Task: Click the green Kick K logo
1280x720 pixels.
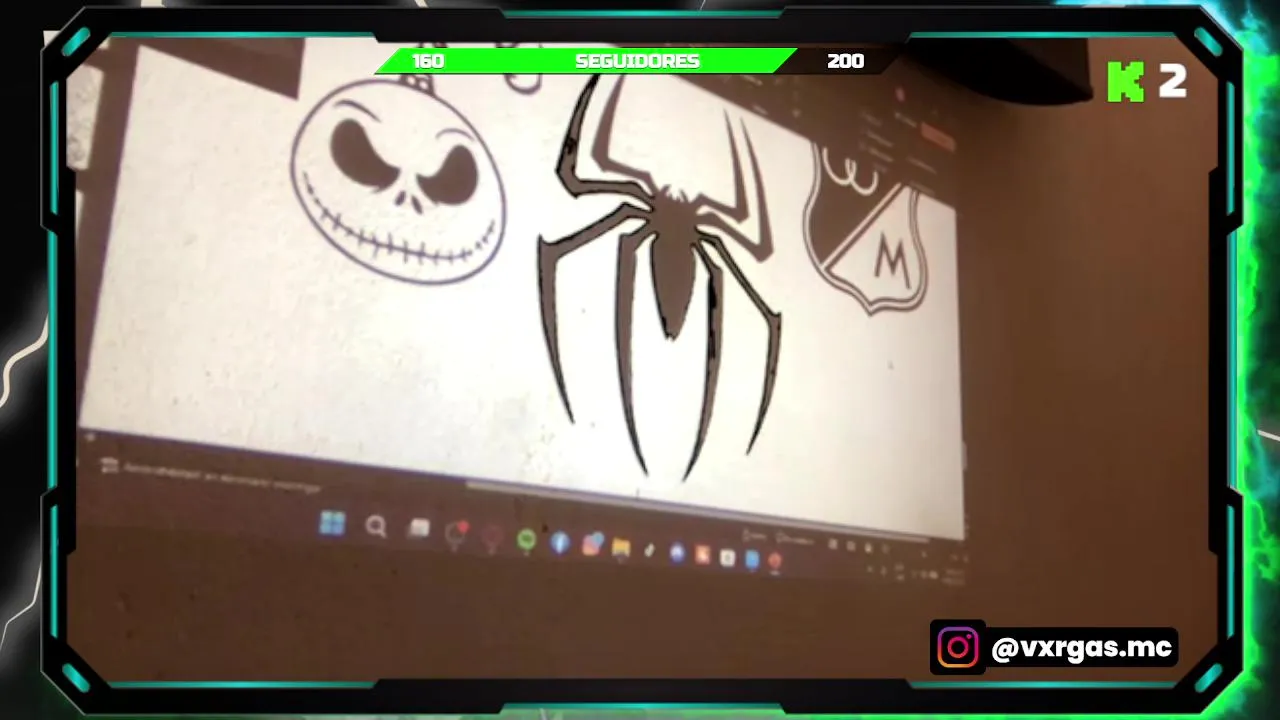Action: [x=1125, y=82]
